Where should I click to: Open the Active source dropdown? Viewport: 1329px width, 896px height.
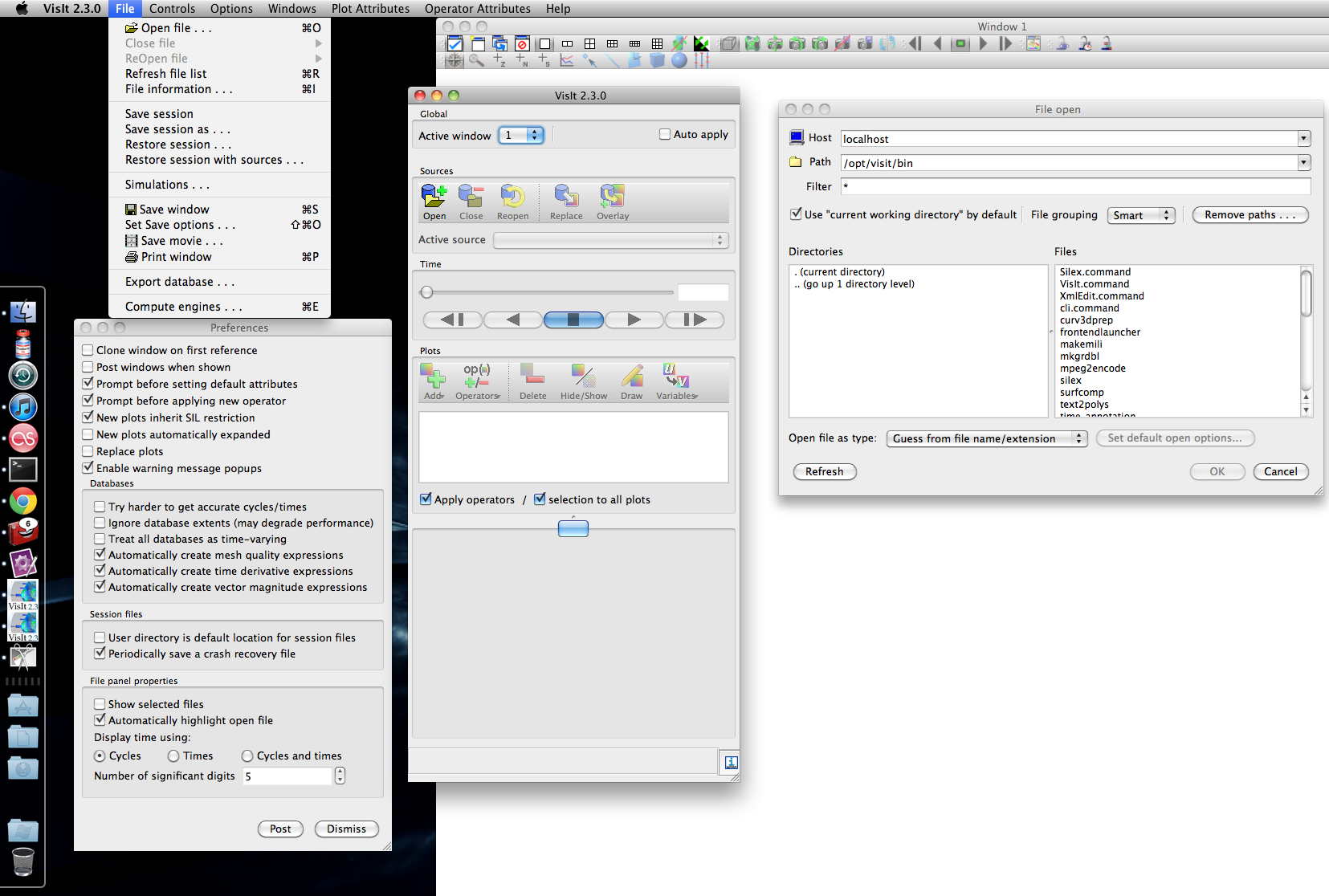click(x=610, y=240)
